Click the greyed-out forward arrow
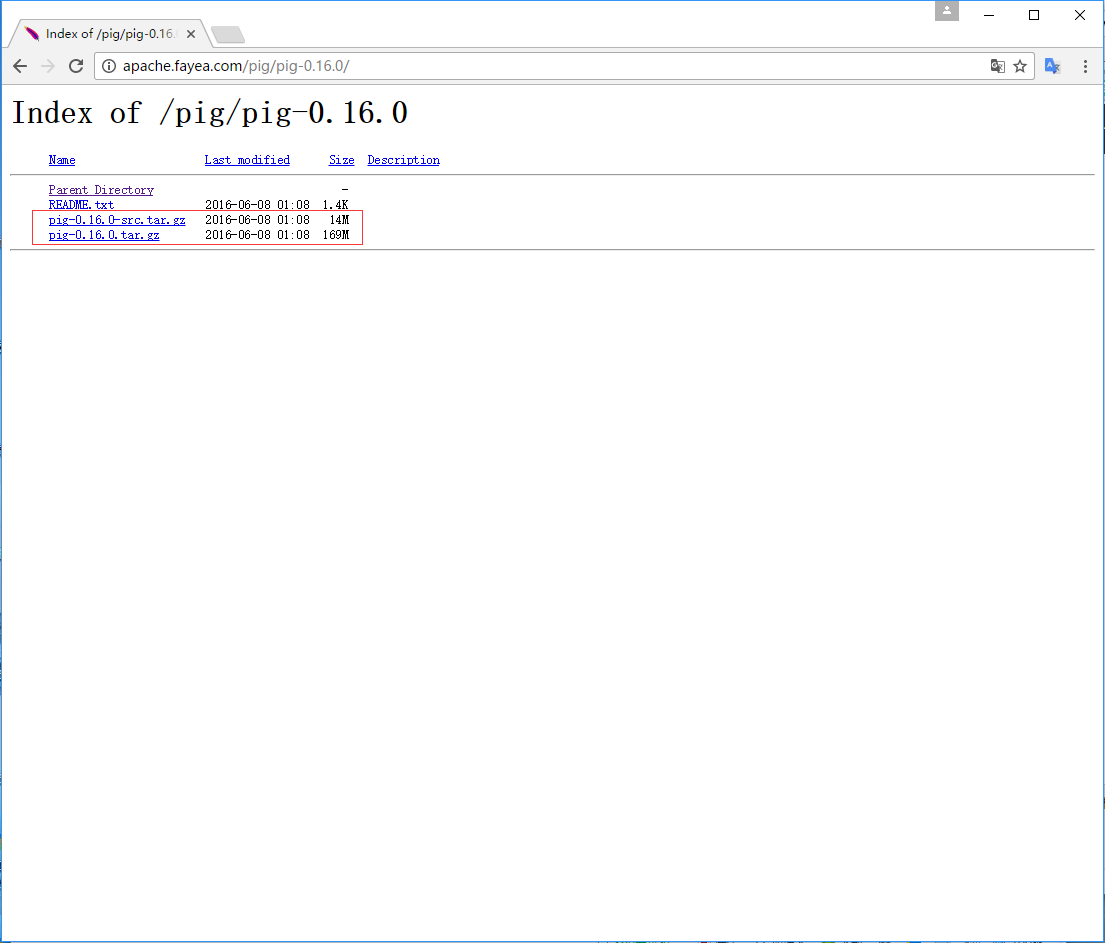The height and width of the screenshot is (943, 1105). (x=48, y=66)
